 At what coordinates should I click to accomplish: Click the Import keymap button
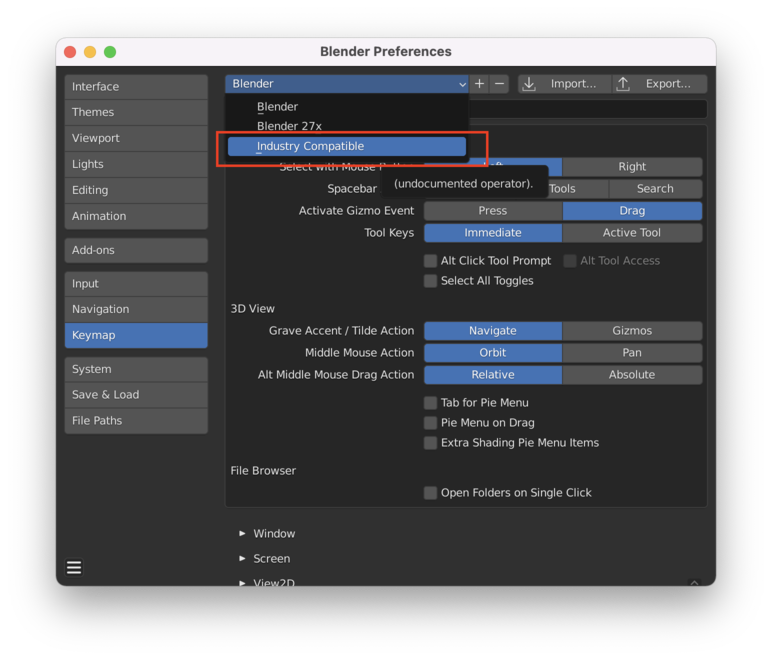[x=564, y=84]
